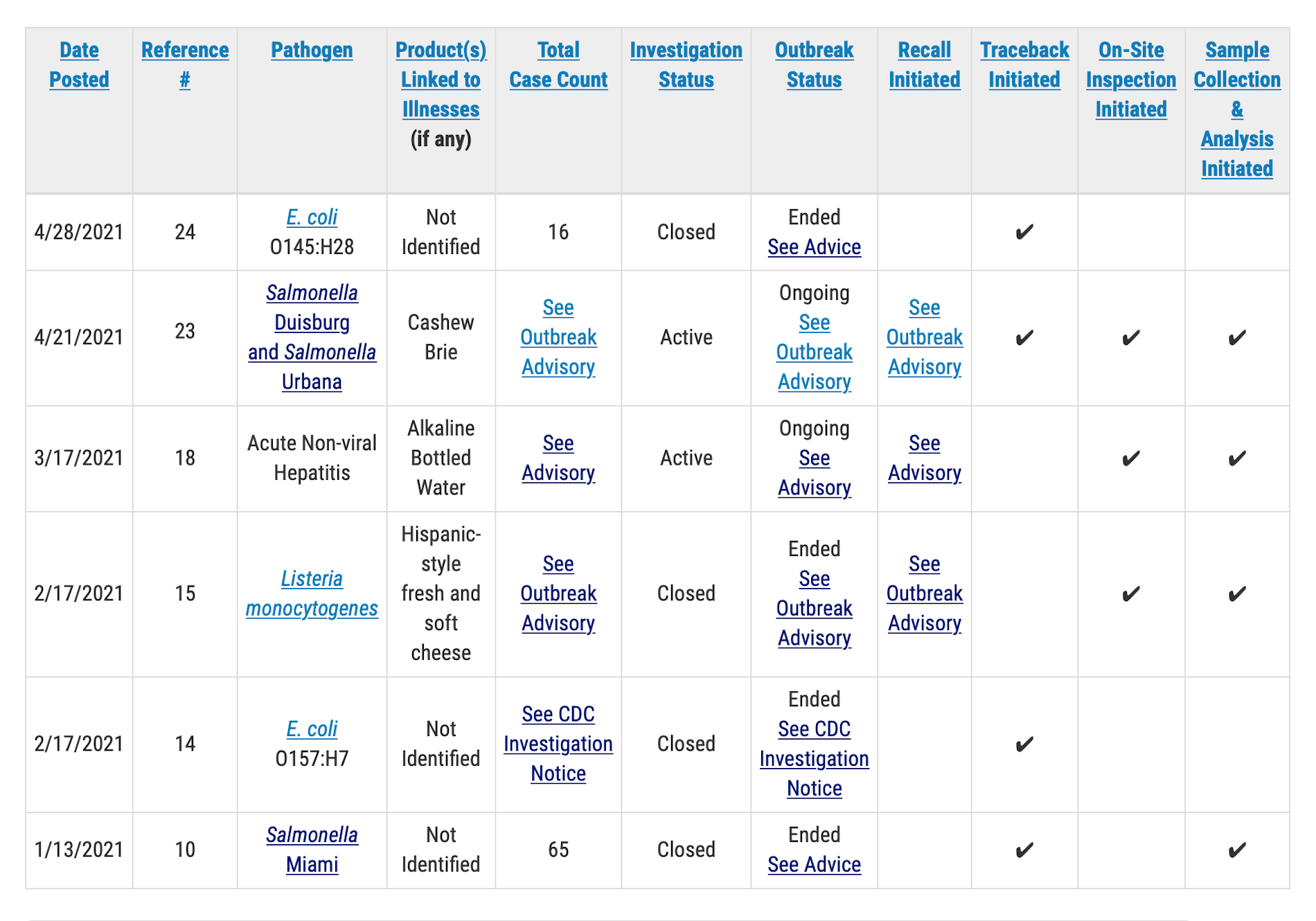Click See Advice for reference 24
Screen dimensions: 1316x921
tap(814, 247)
